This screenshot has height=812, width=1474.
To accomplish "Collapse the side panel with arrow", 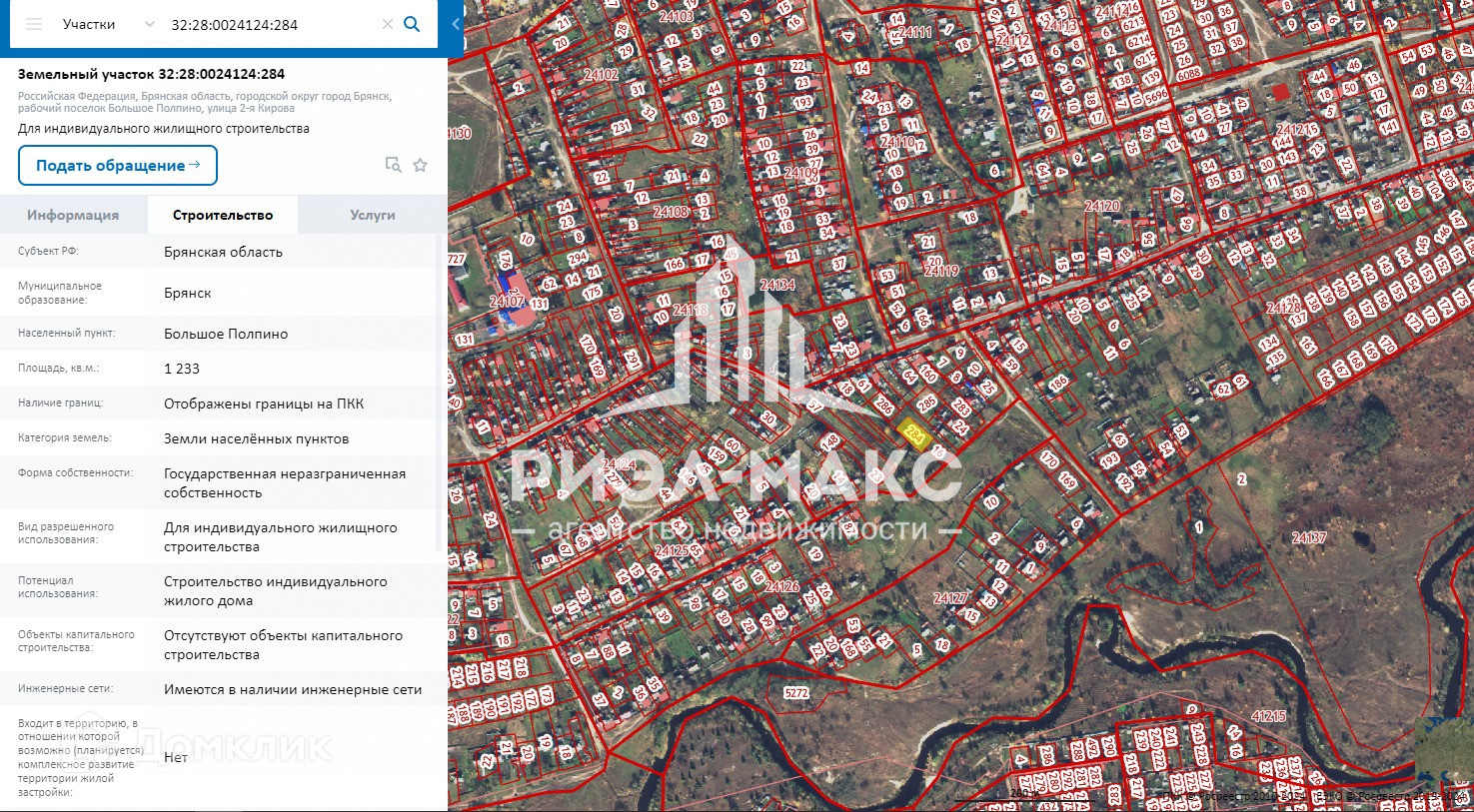I will pyautogui.click(x=456, y=24).
